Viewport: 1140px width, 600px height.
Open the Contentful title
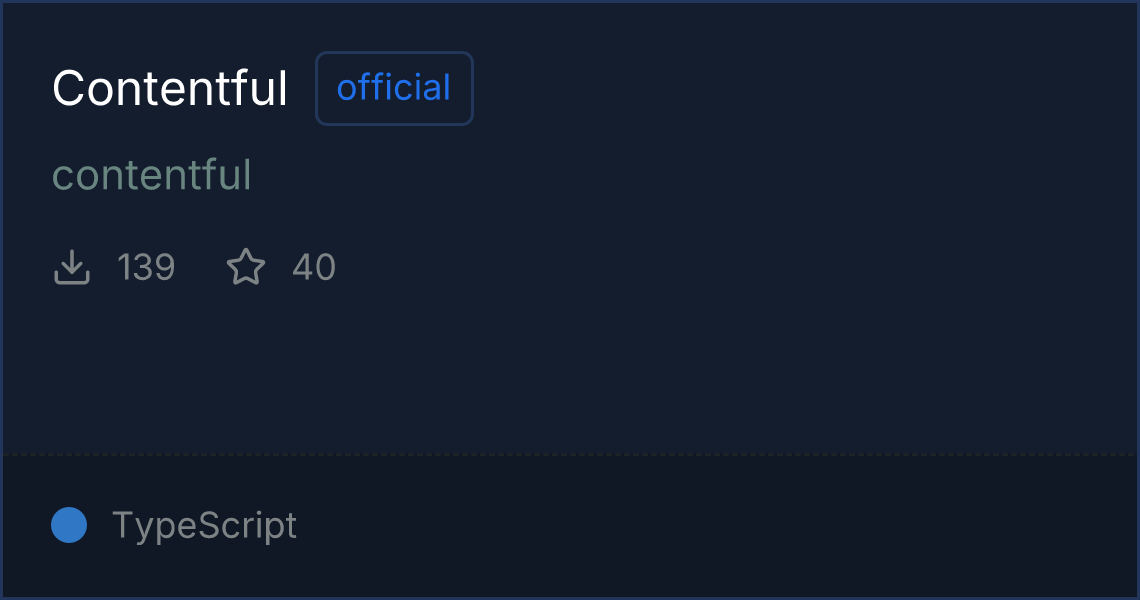[170, 88]
